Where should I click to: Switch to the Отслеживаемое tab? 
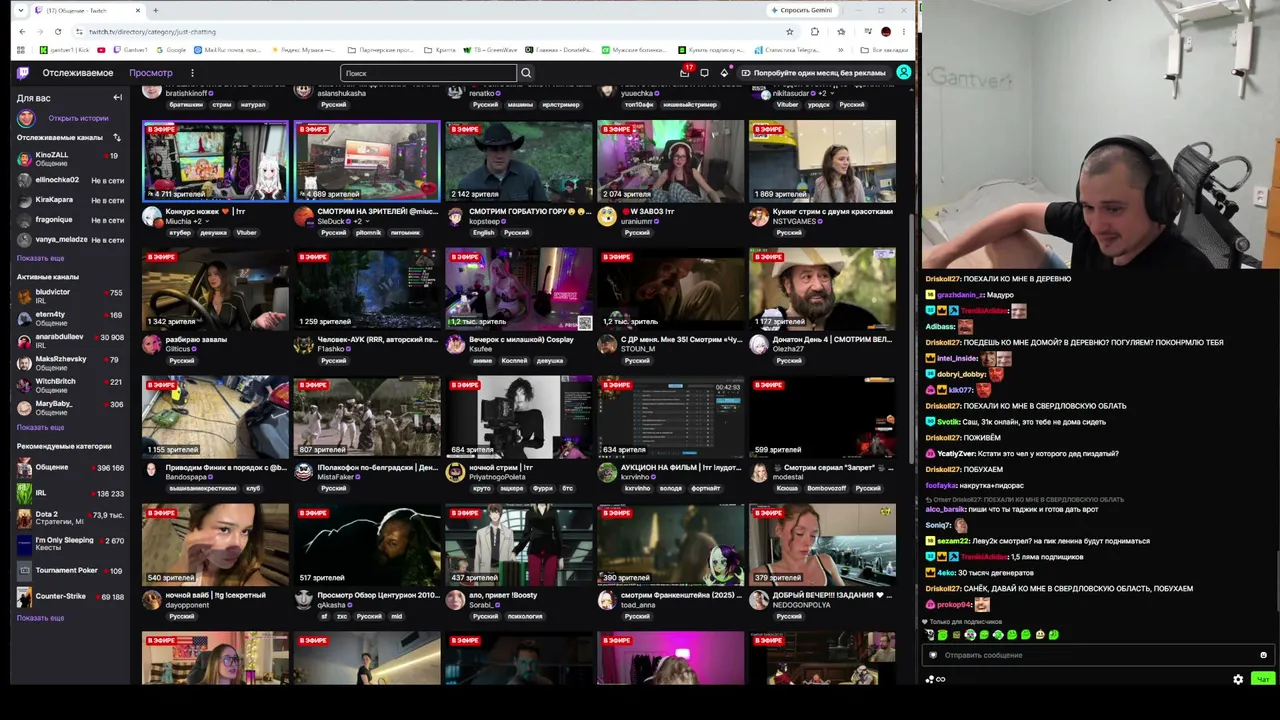coord(78,73)
